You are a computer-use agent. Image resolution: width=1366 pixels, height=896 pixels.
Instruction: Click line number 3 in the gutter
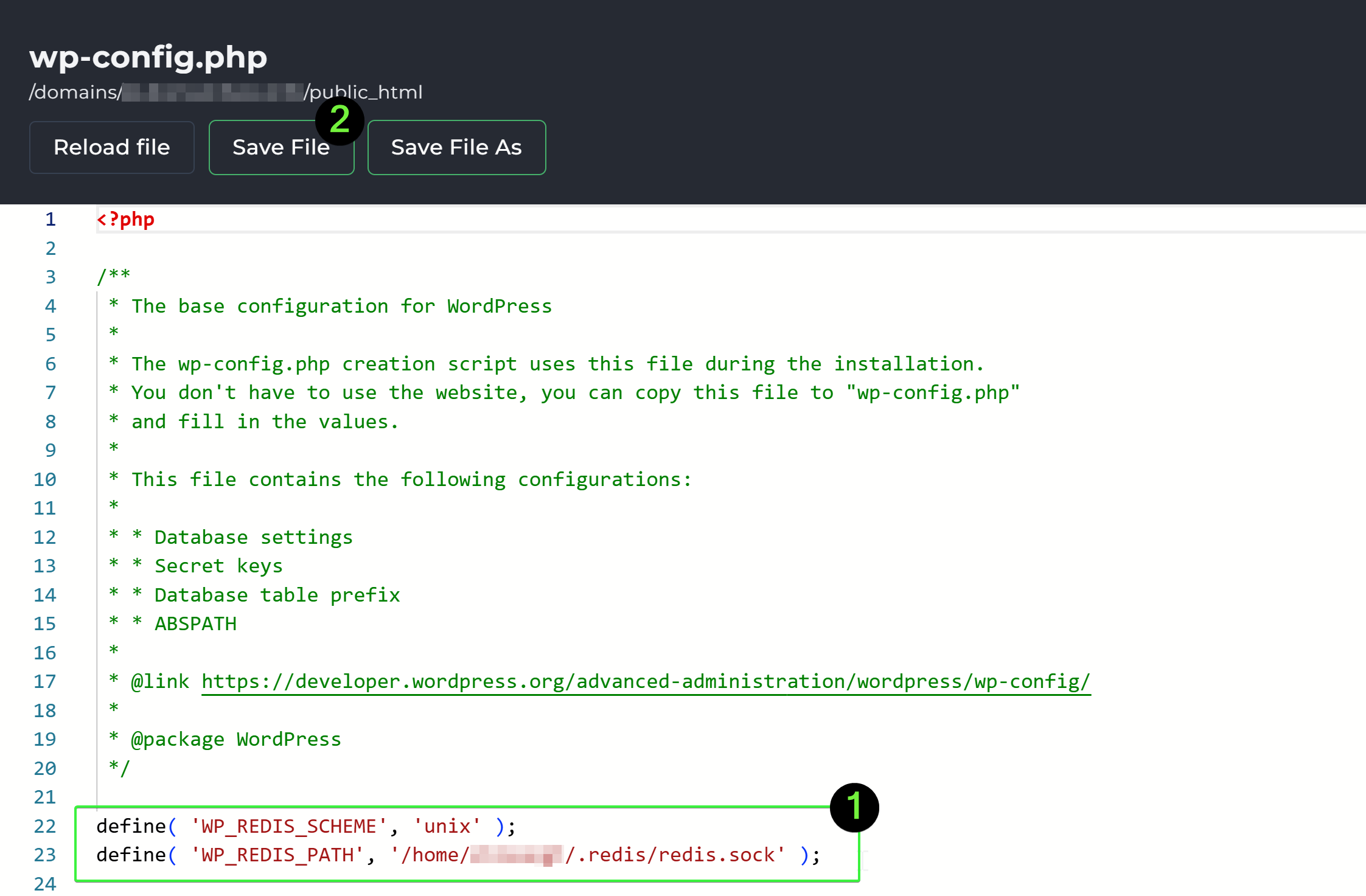pos(51,277)
